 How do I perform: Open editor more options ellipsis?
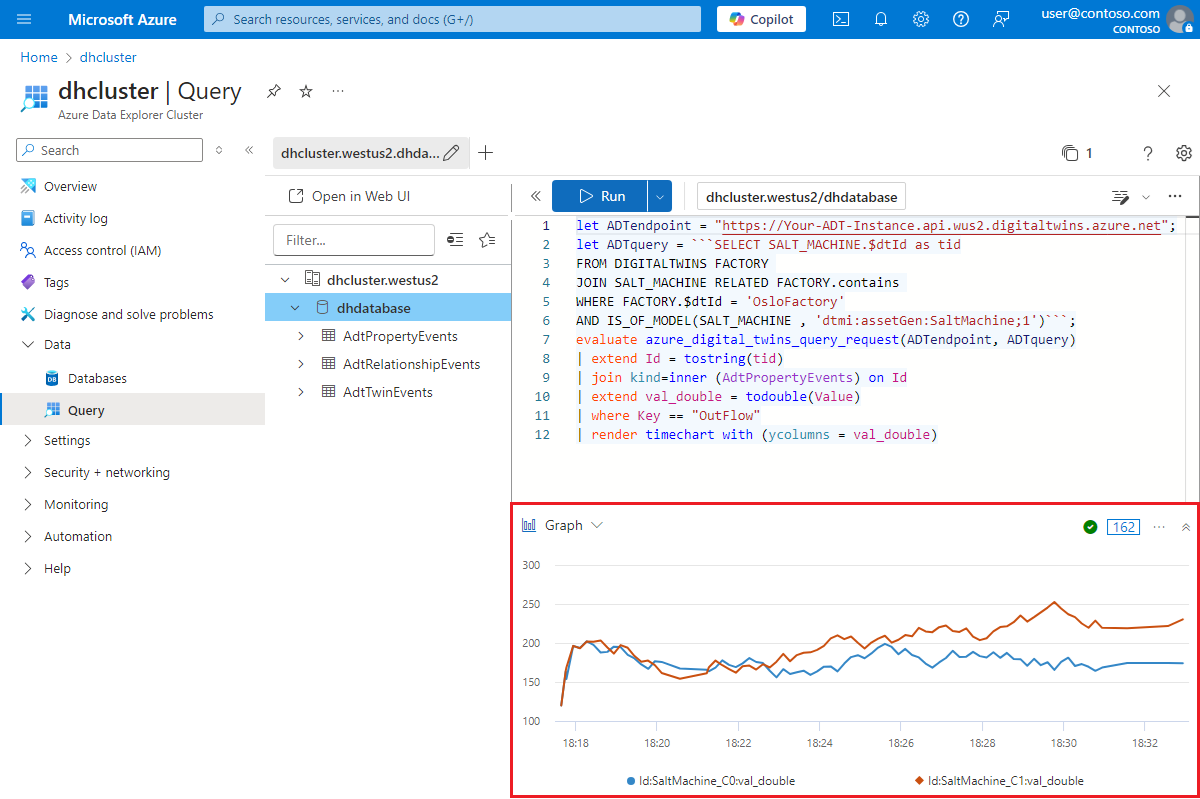(1175, 196)
